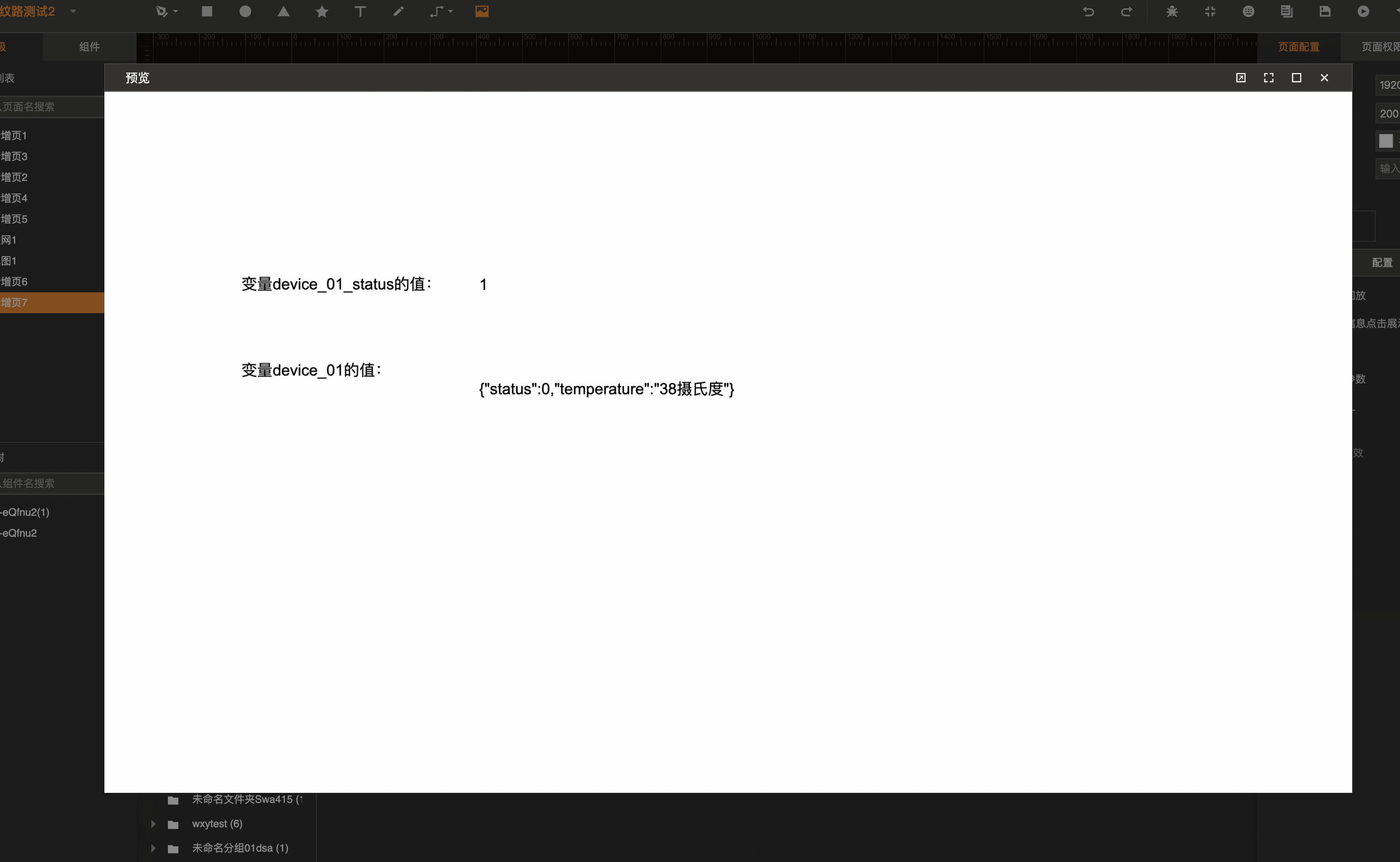The height and width of the screenshot is (862, 1400).
Task: Click the page name search field
Action: tap(52, 107)
